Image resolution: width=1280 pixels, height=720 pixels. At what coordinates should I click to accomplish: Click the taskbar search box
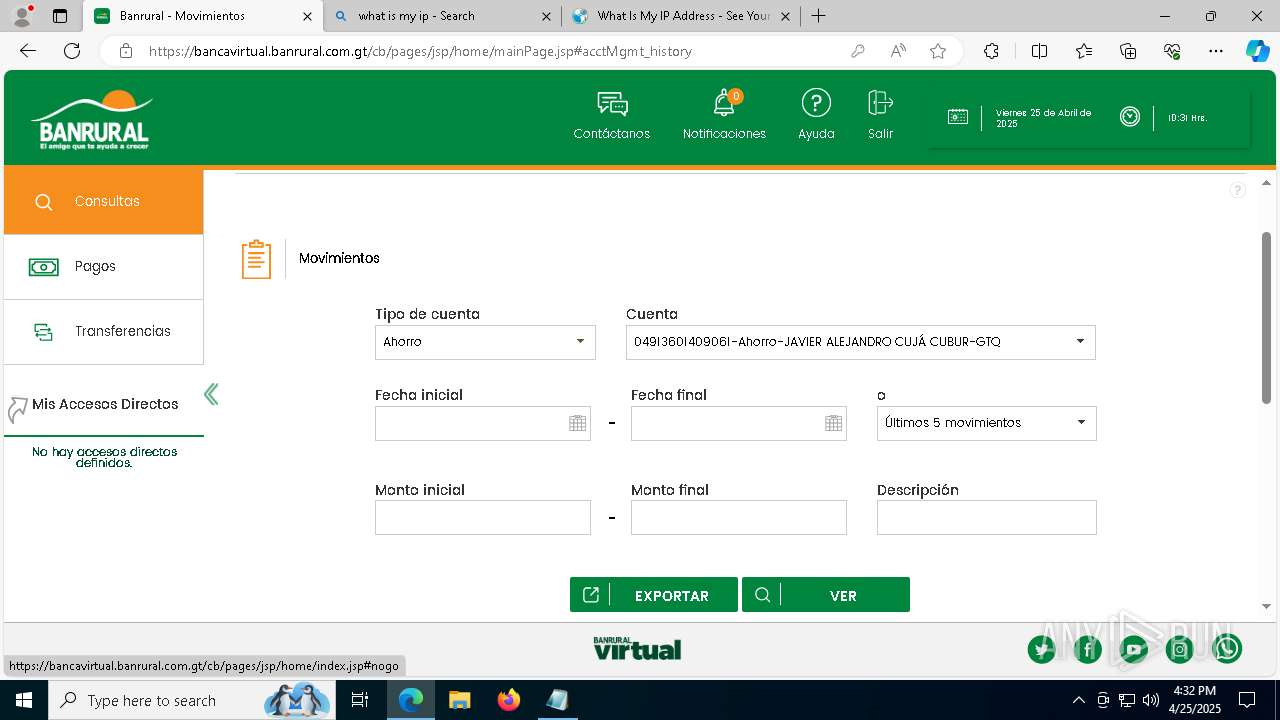click(x=190, y=700)
